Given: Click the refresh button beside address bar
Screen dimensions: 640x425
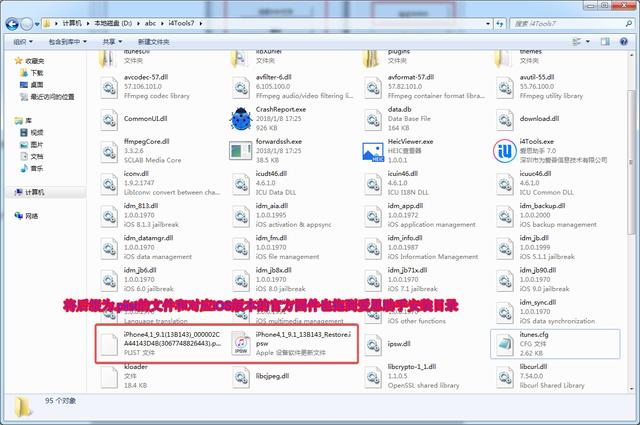Looking at the screenshot, I should (x=500, y=24).
